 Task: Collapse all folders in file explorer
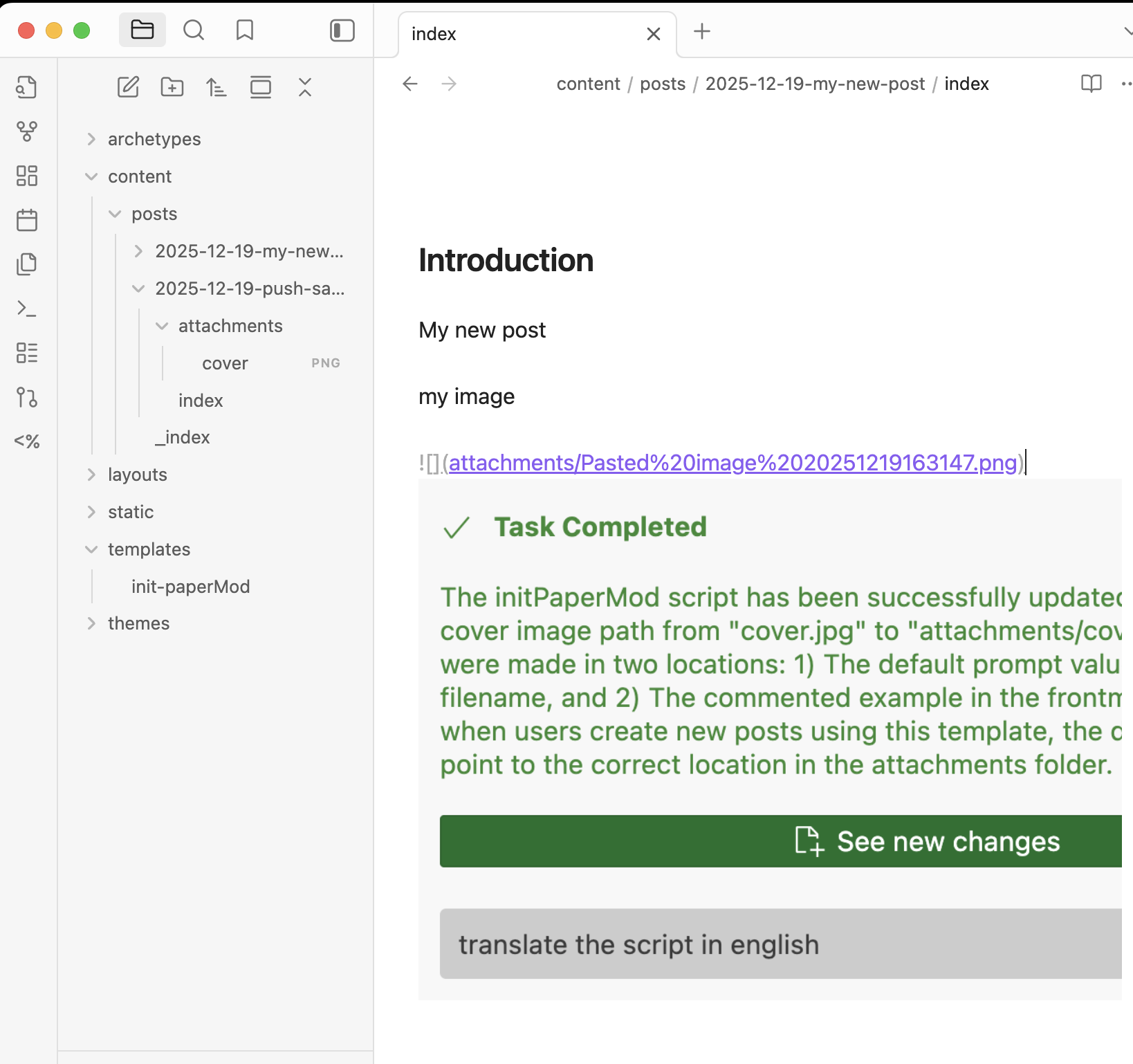(305, 87)
